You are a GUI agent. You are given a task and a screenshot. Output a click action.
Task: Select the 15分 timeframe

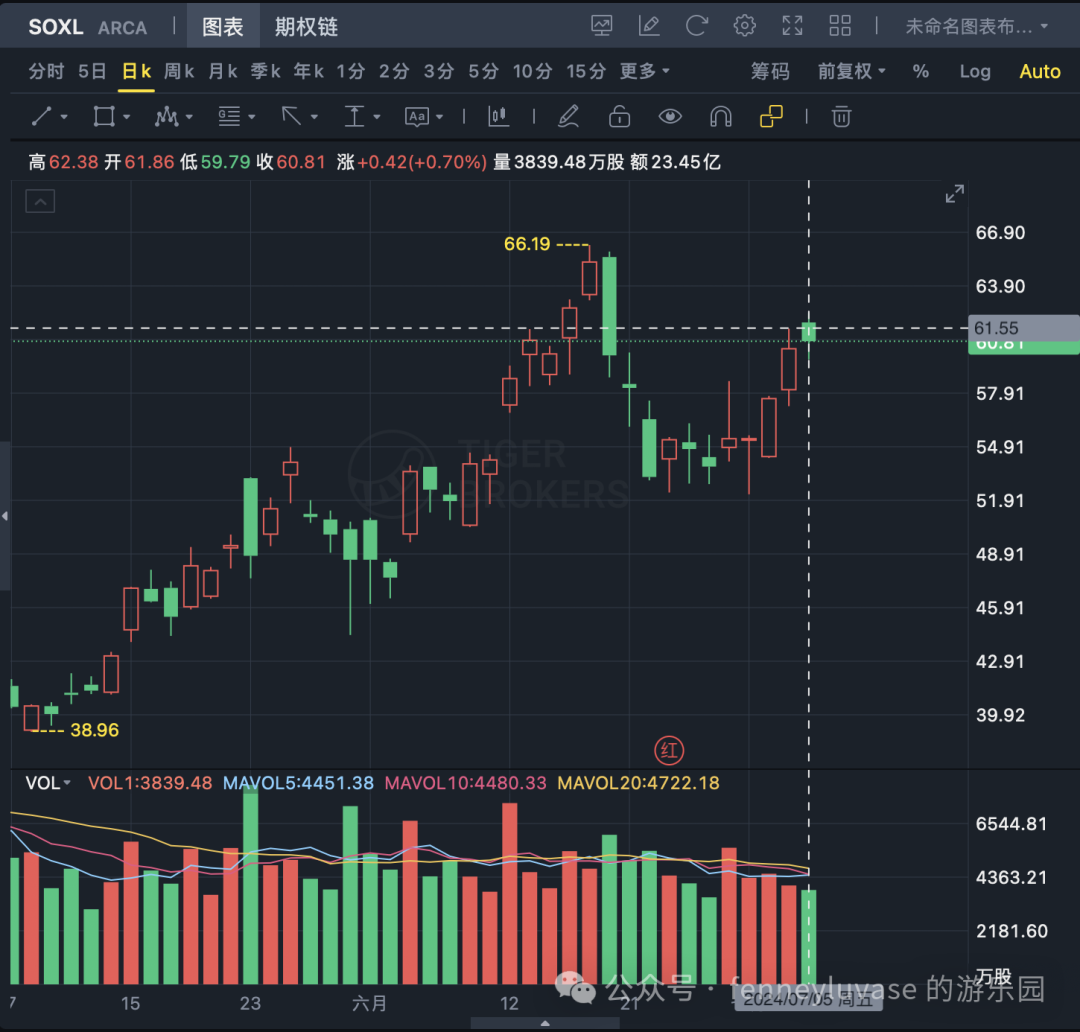[586, 71]
